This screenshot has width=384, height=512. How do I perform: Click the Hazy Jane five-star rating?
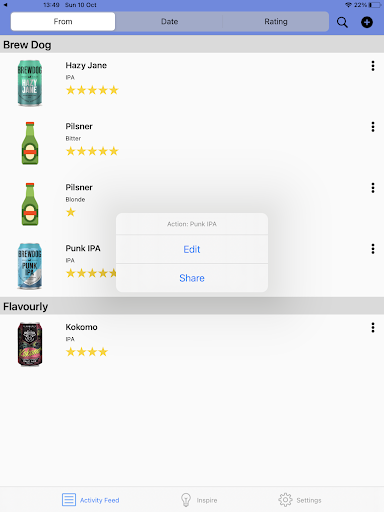click(x=92, y=90)
